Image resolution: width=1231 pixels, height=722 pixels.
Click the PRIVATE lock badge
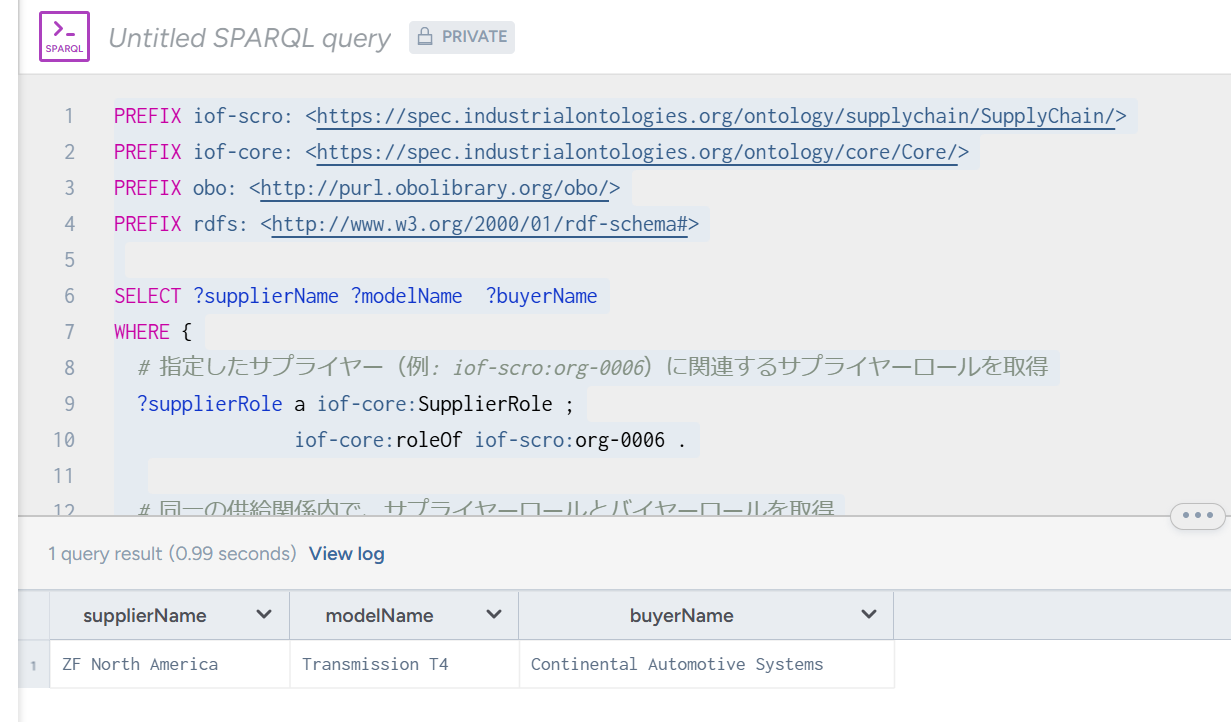coord(462,37)
